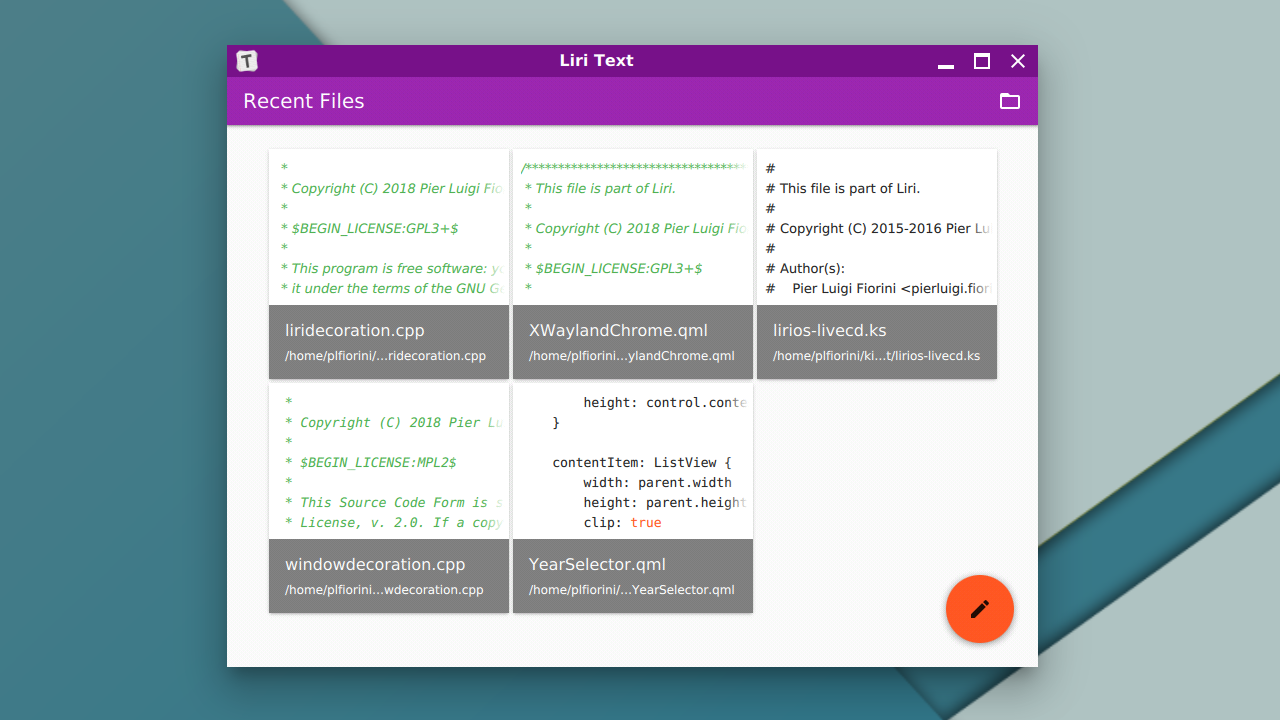Click path /home/plfiorini/ki...t/lirios-livecd.ks
Image resolution: width=1280 pixels, height=720 pixels.
tap(876, 356)
